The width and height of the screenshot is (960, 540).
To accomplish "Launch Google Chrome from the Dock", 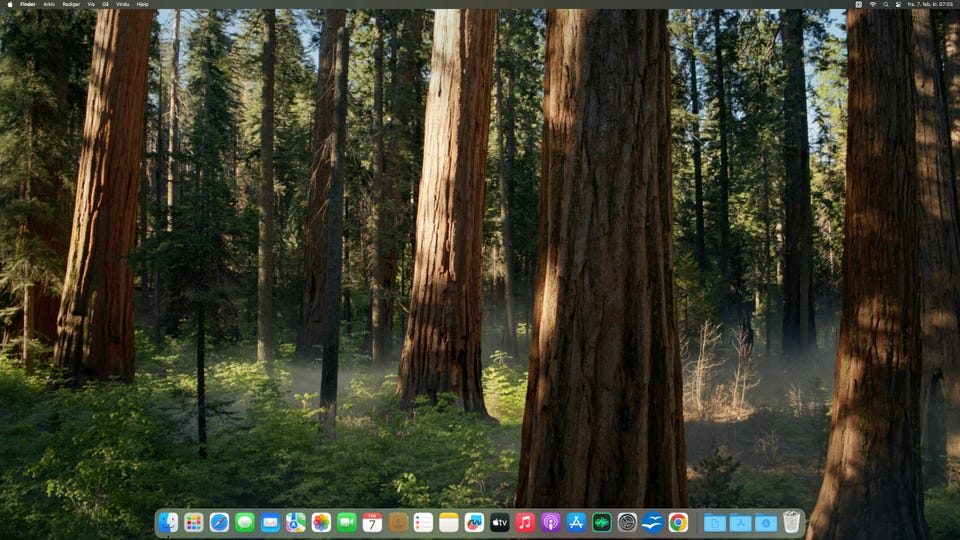I will click(x=678, y=522).
